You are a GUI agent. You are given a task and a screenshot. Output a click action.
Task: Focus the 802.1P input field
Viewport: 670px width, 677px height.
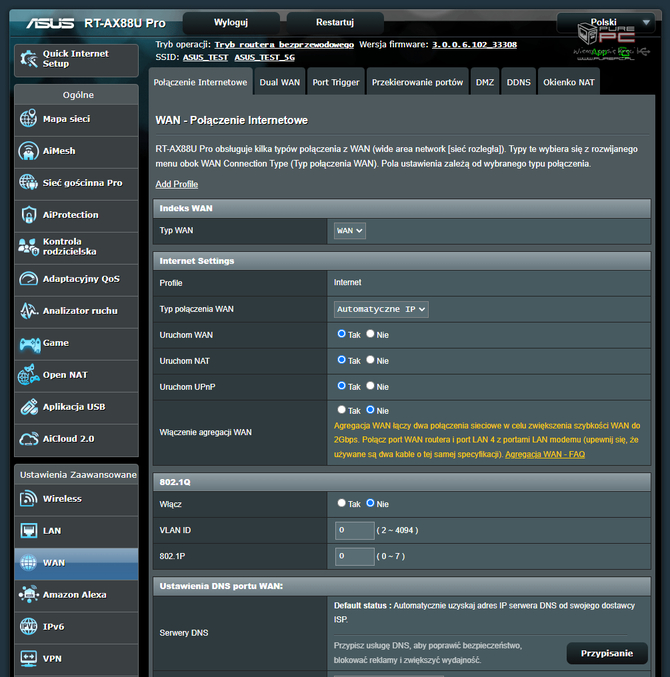[355, 556]
